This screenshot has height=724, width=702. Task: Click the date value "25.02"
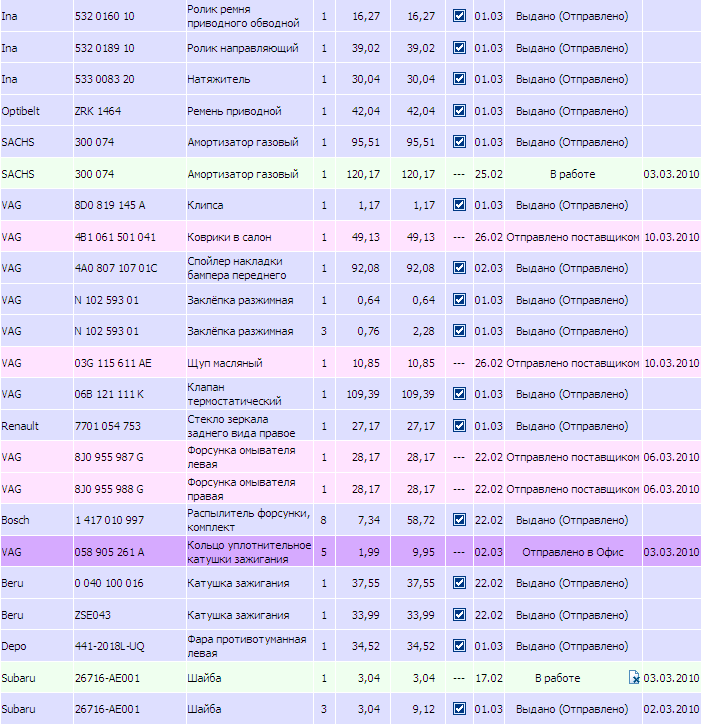click(489, 174)
